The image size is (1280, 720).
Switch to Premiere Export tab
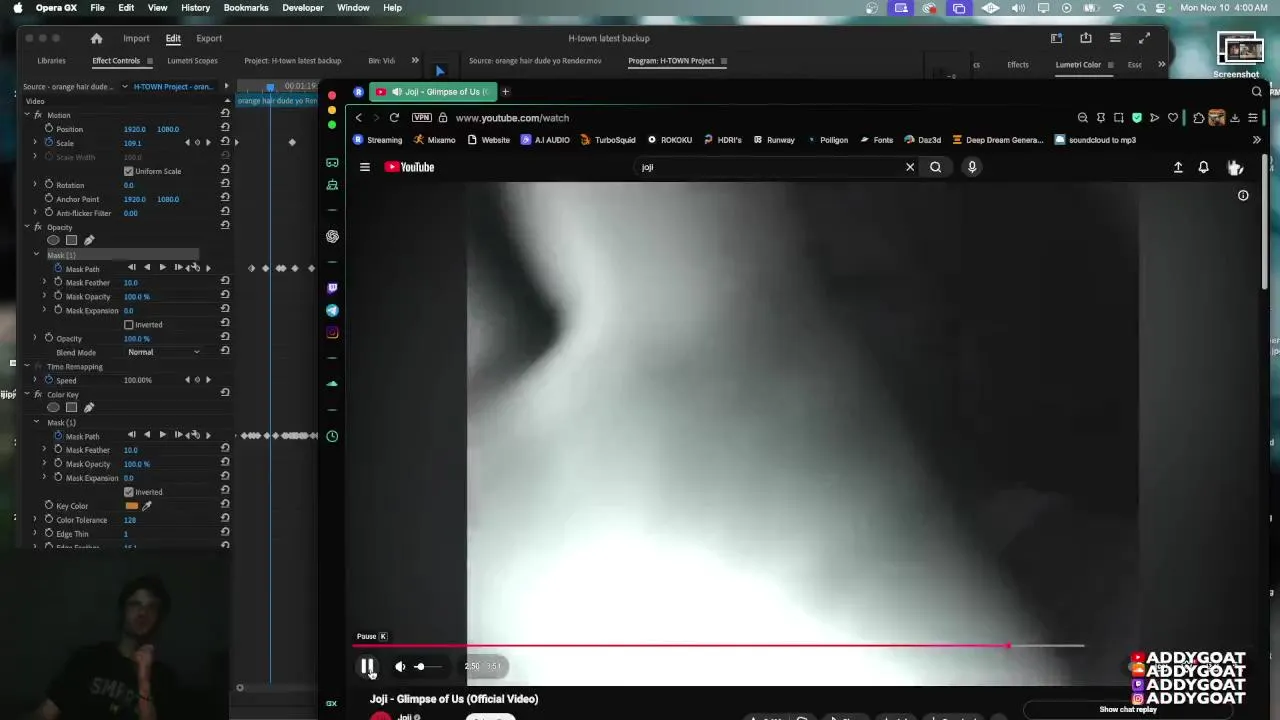click(x=209, y=38)
